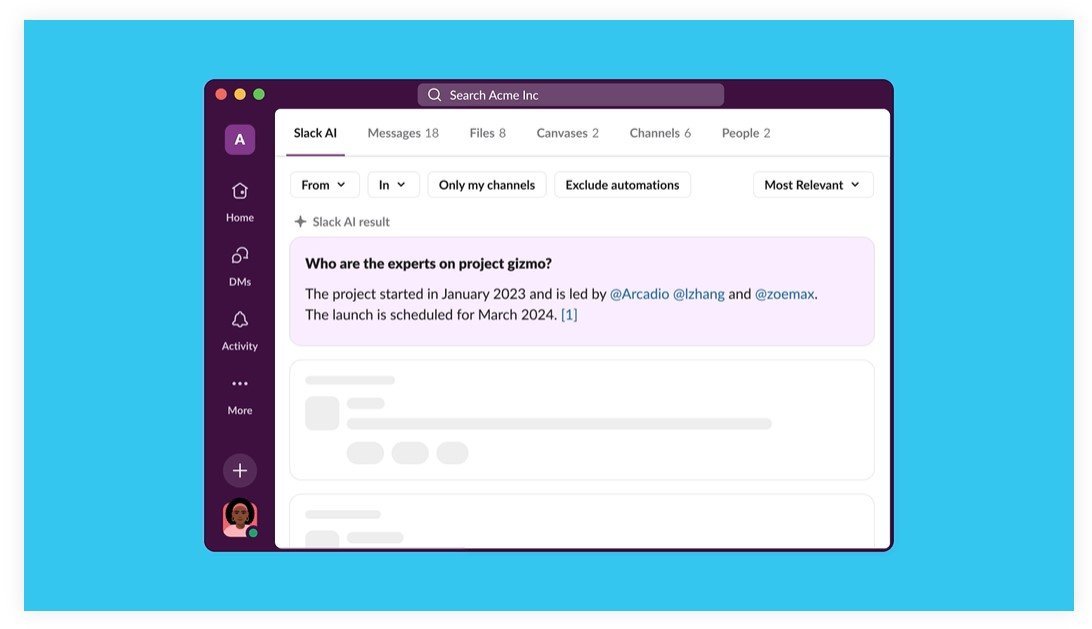Viewport: 1092px width, 629px height.
Task: Go to Home in the sidebar
Action: pyautogui.click(x=240, y=202)
